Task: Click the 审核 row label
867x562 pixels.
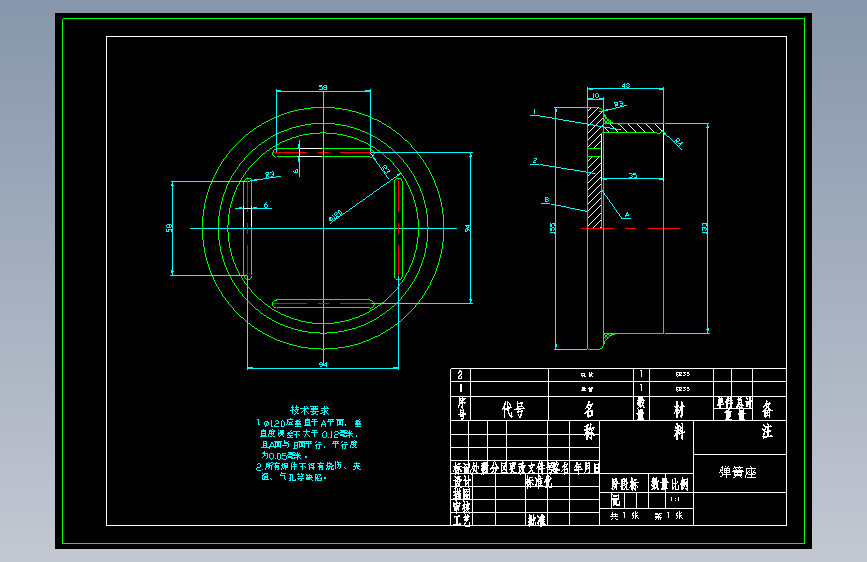Action: point(462,507)
